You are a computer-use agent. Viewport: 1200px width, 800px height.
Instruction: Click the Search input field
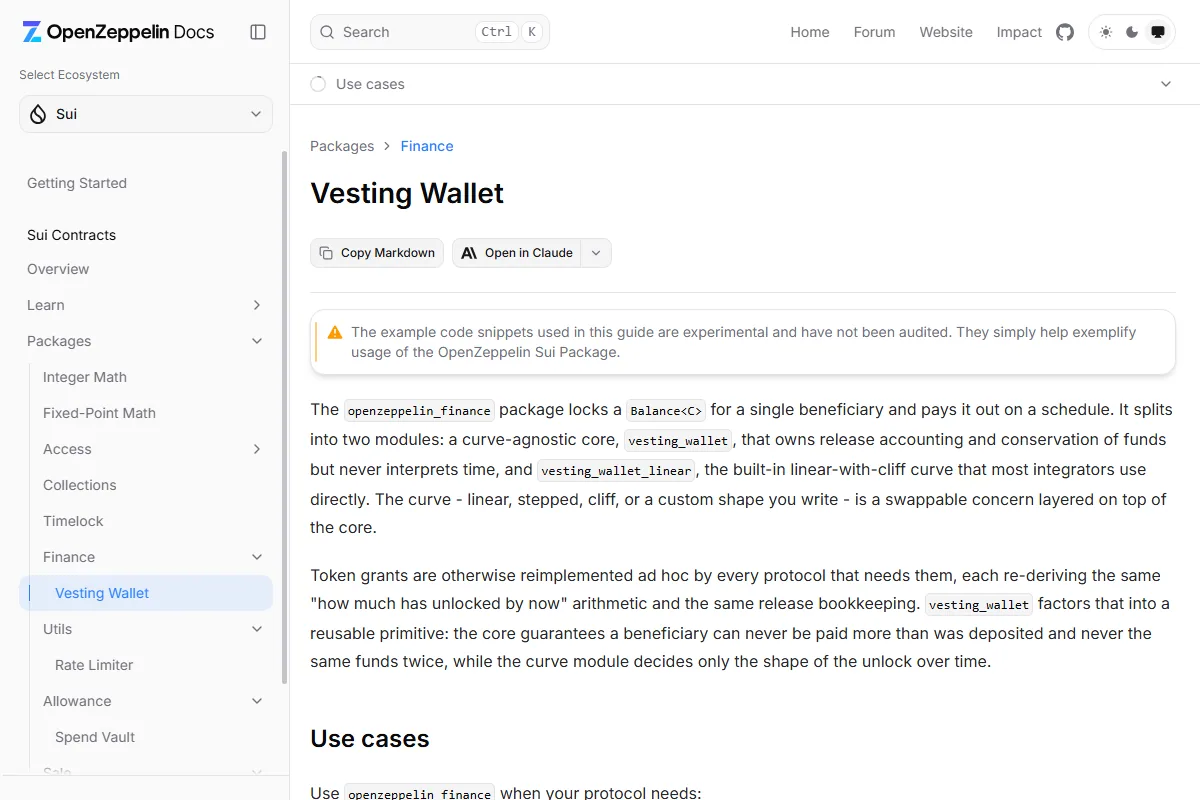430,32
